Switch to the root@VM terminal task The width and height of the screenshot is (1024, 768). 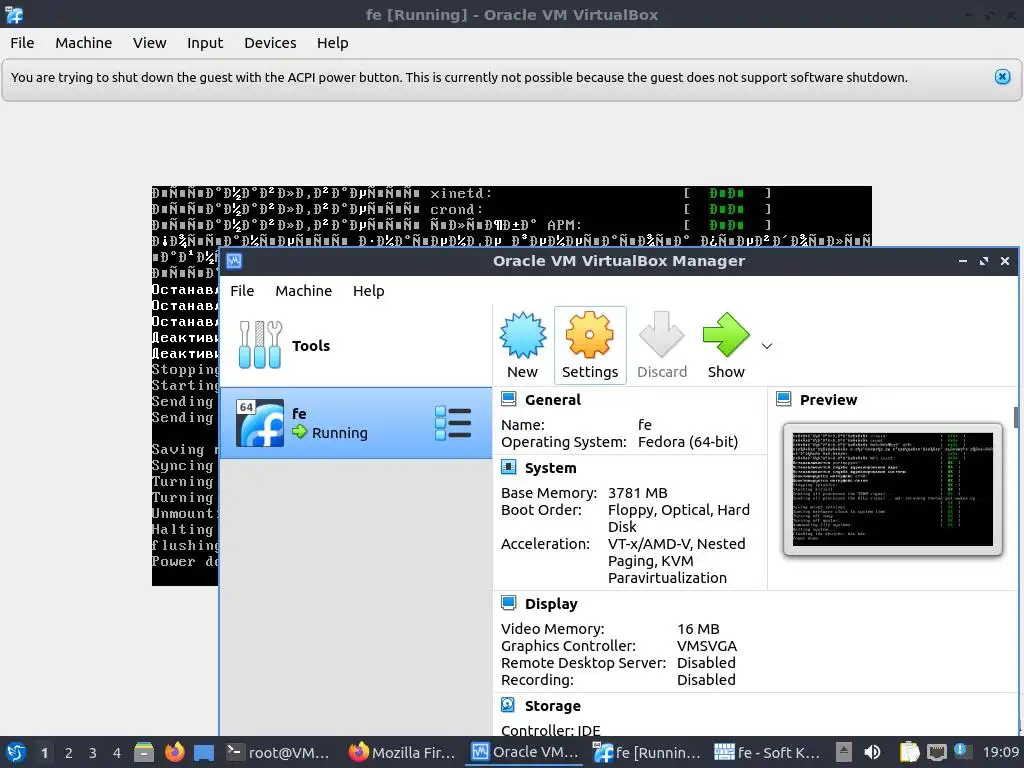[x=278, y=752]
